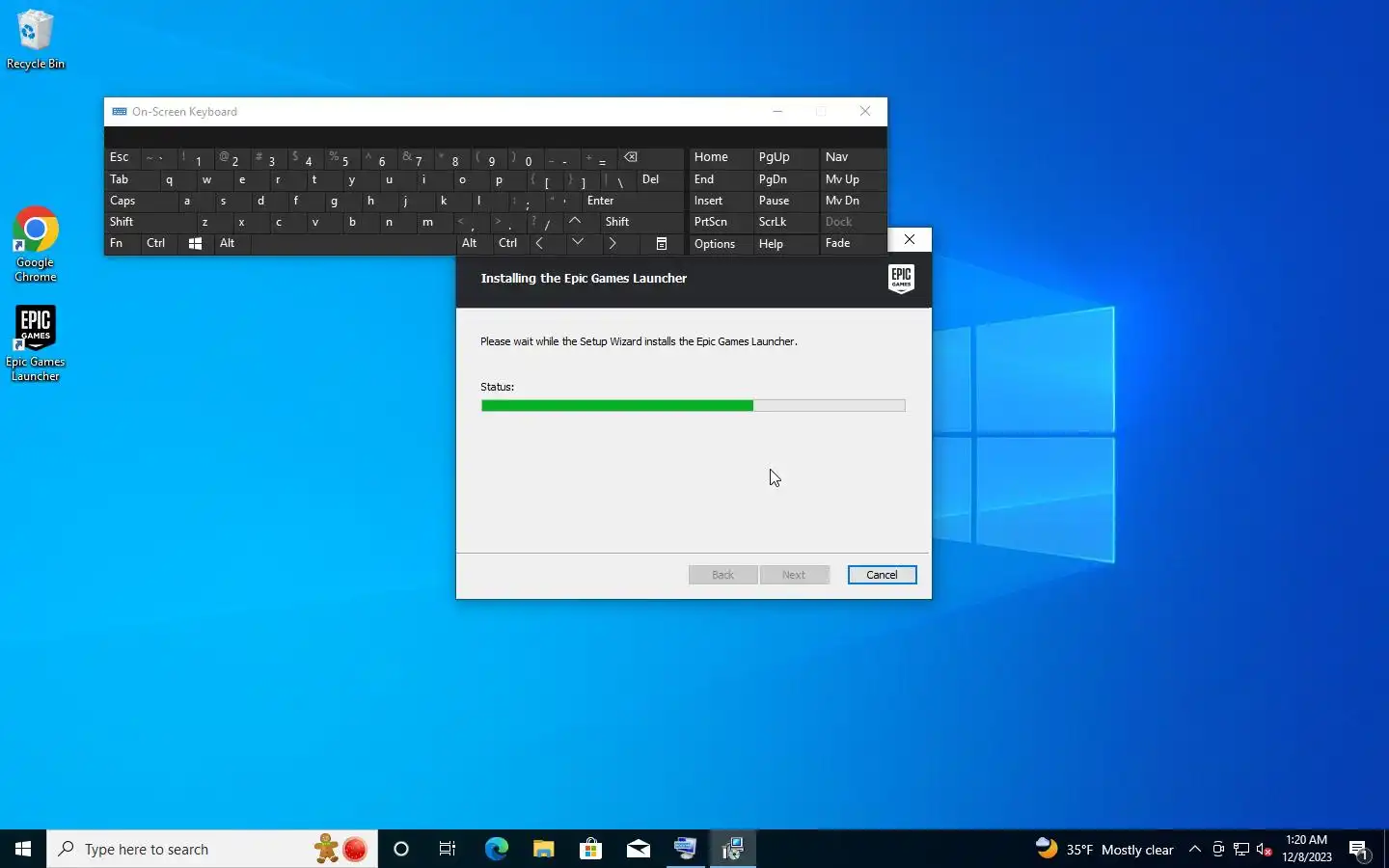The height and width of the screenshot is (868, 1389).
Task: Click the network status tray icon
Action: (x=1241, y=849)
